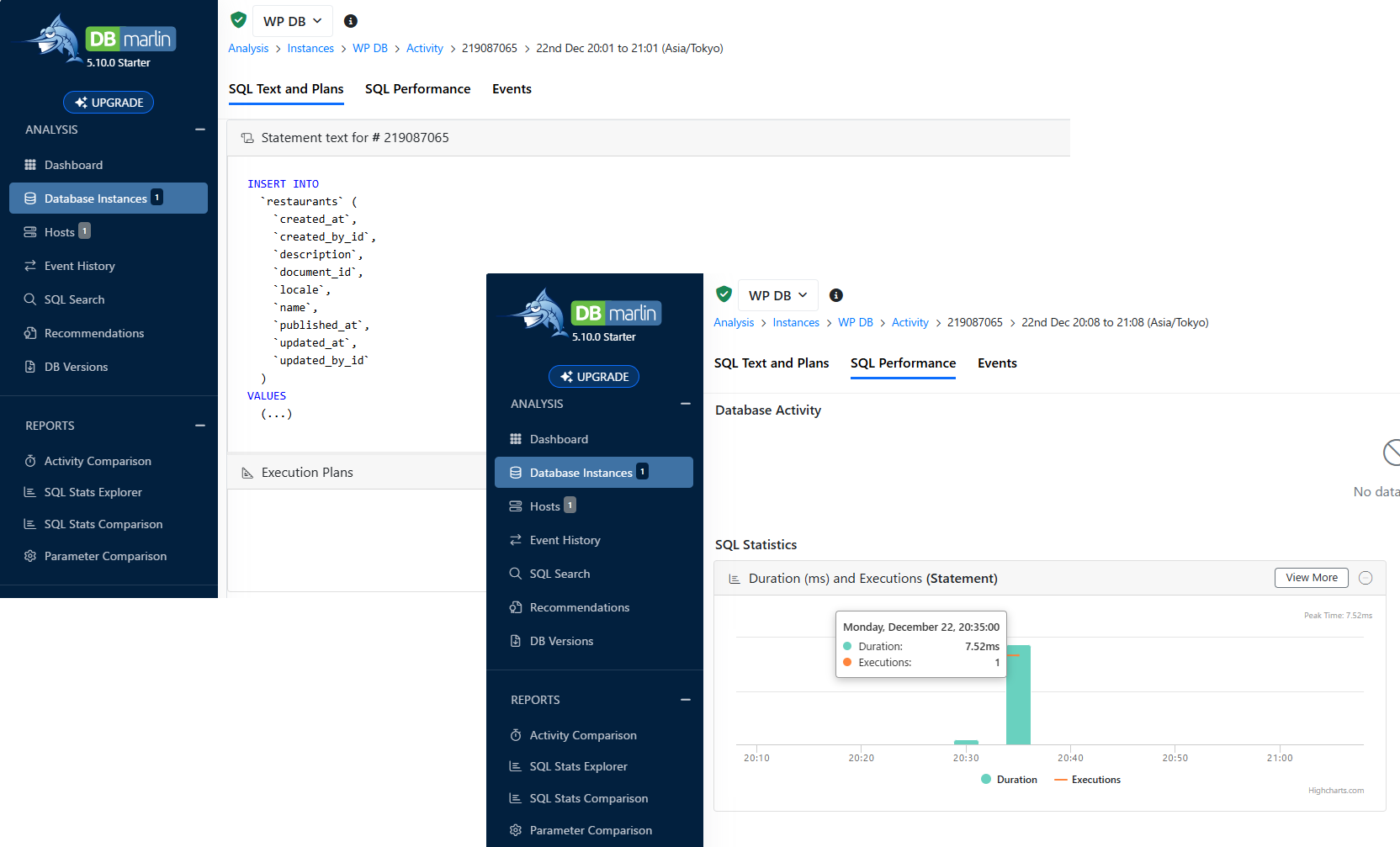Click the Hosts server icon in front window
Viewport: 1400px width, 847px height.
click(x=516, y=506)
